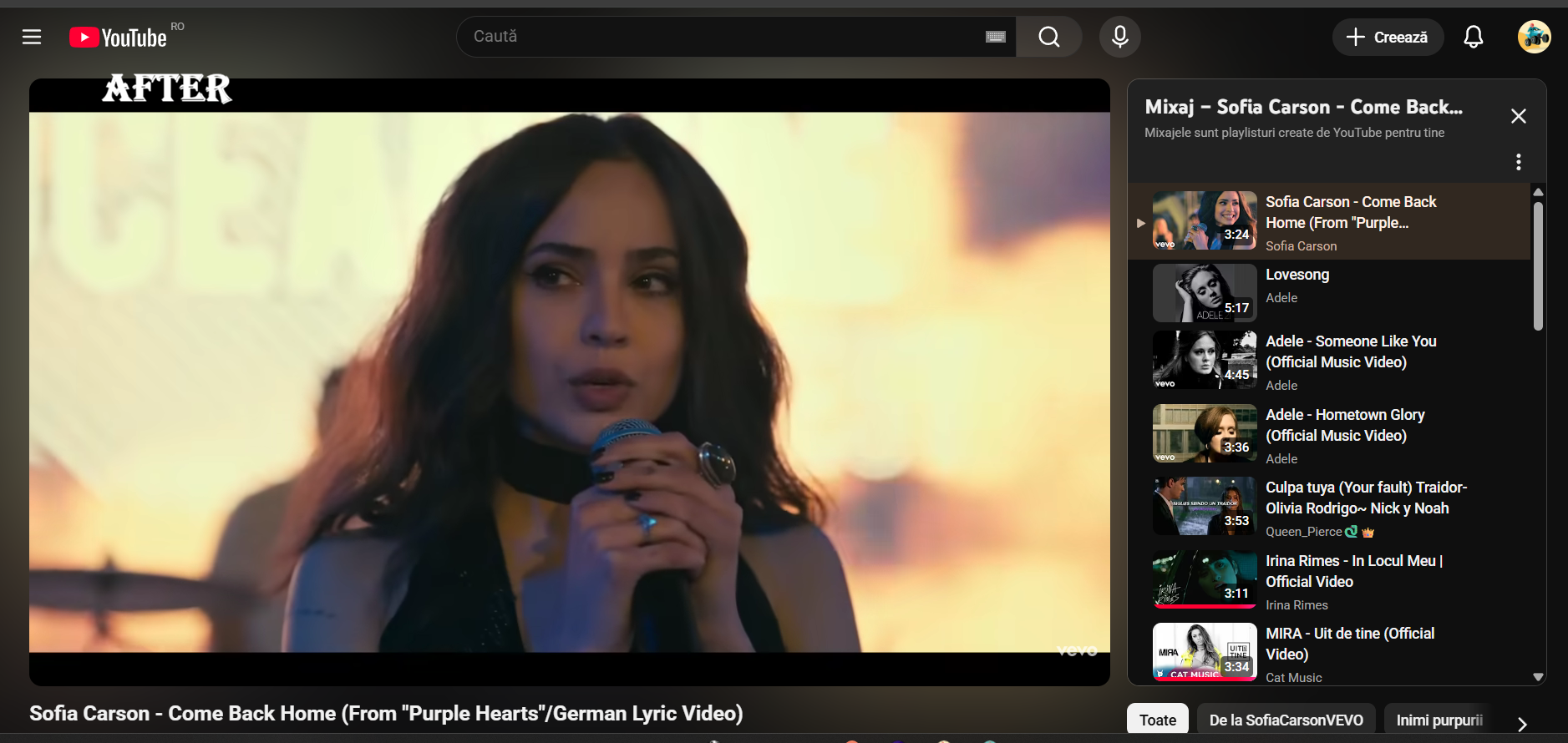Start voice search with microphone
The image size is (1568, 743).
click(x=1120, y=37)
